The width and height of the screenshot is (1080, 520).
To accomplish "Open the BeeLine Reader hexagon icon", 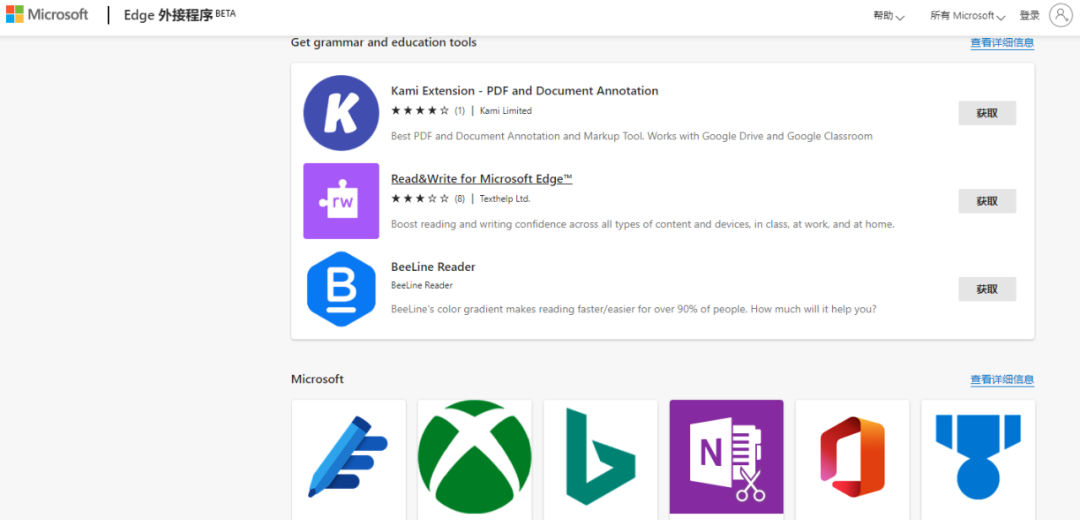I will [x=341, y=289].
